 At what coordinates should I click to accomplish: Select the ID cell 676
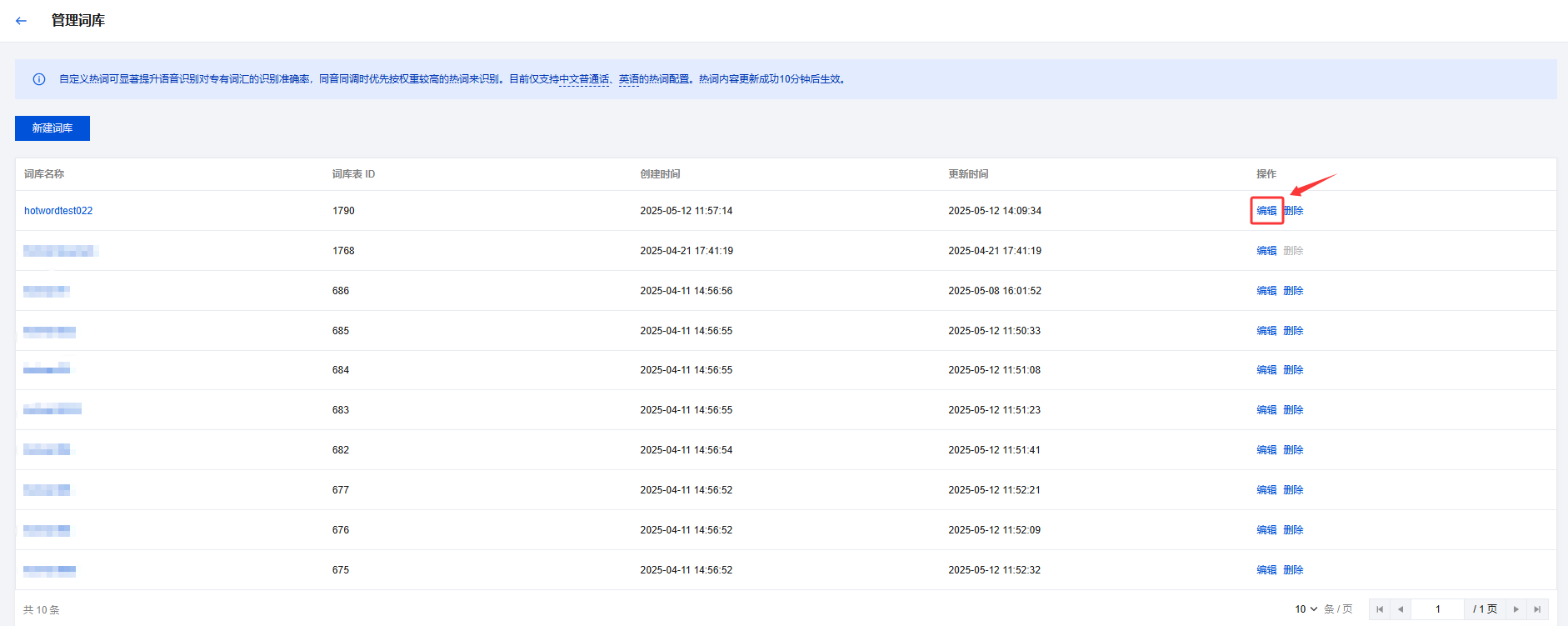pos(341,530)
